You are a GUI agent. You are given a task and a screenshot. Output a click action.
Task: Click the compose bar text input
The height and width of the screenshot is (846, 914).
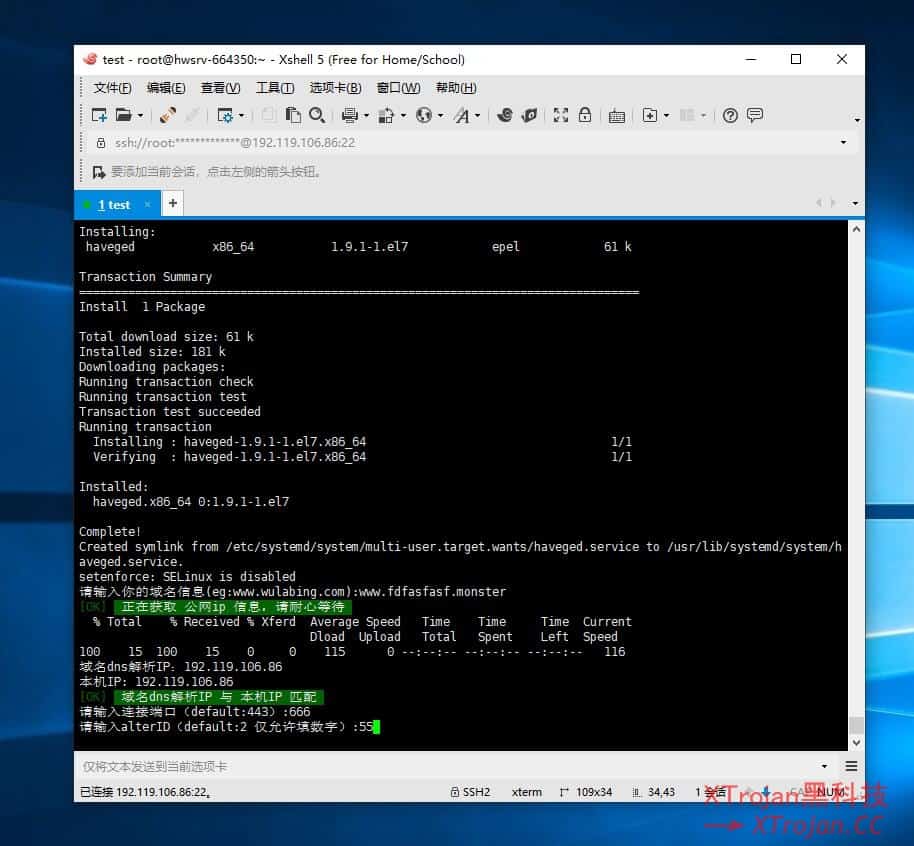pyautogui.click(x=446, y=766)
